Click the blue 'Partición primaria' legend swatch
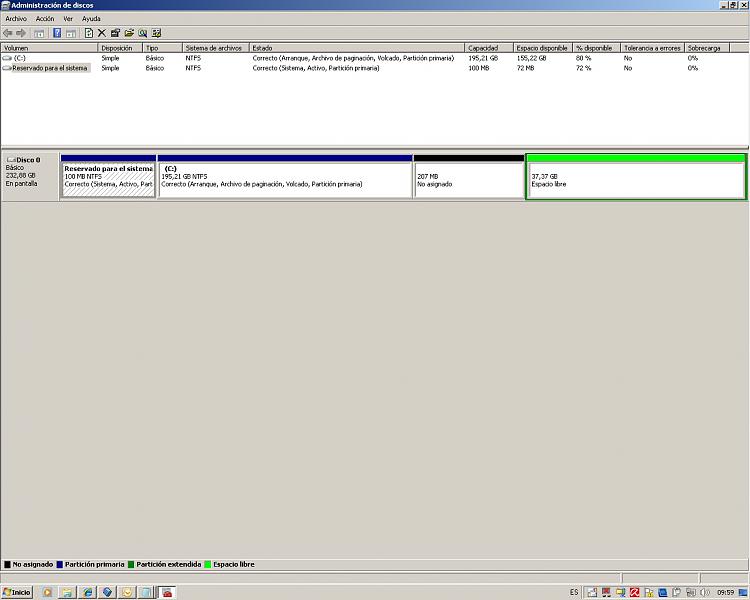750x600 pixels. 60,564
